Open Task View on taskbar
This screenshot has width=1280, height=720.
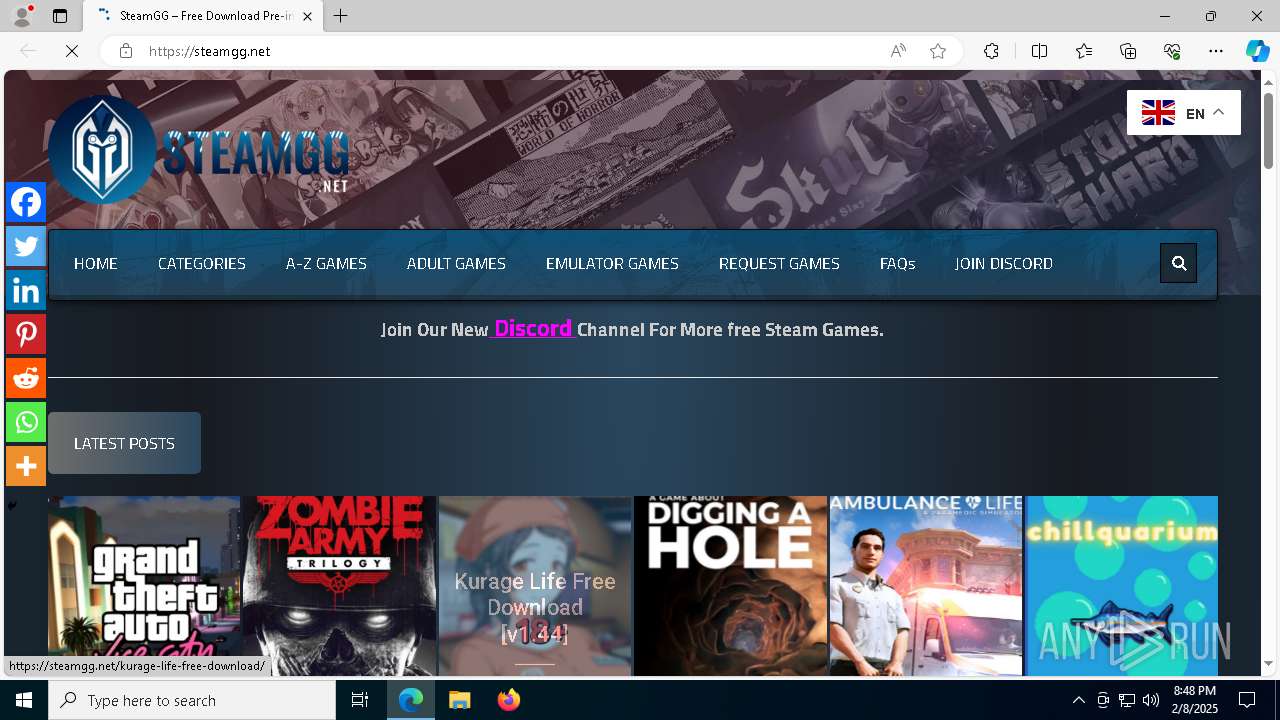[360, 700]
